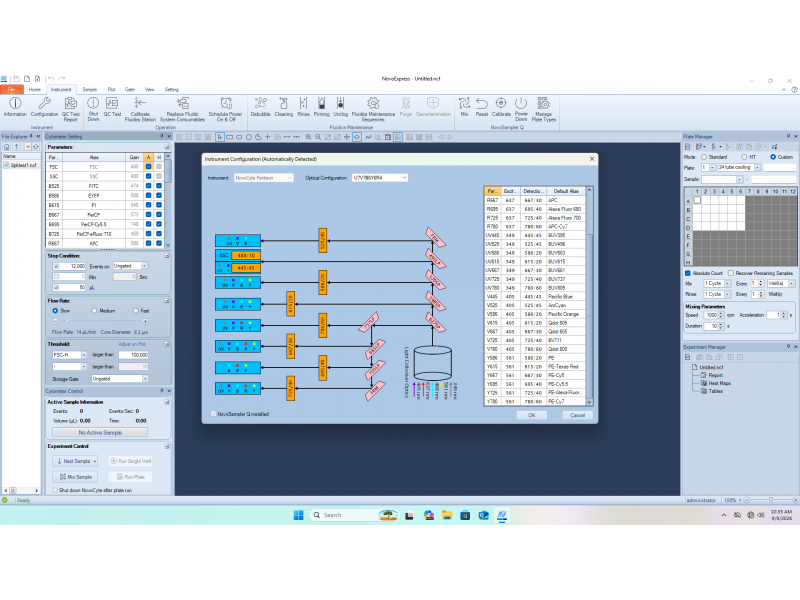Open Fluidics Maintenance Sequences
800x600 pixels.
[373, 109]
